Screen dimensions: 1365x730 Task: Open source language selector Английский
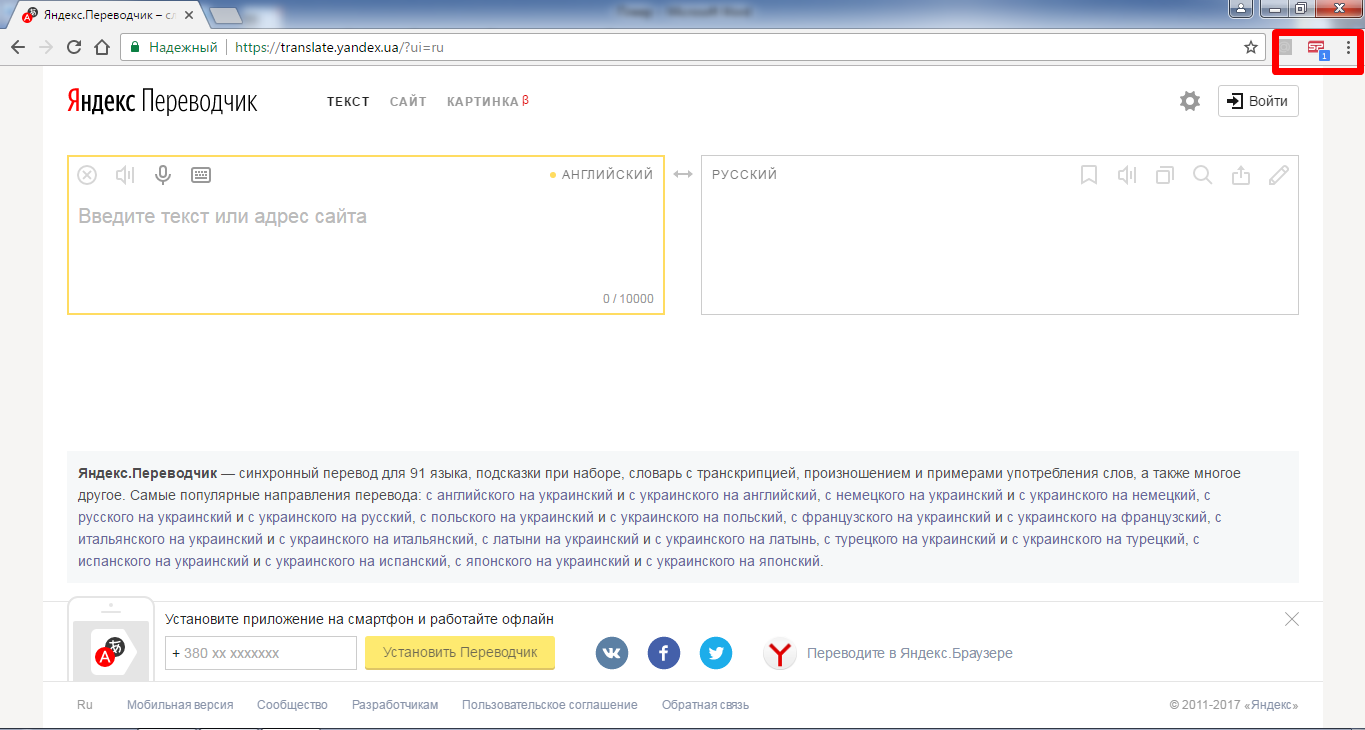(x=606, y=175)
